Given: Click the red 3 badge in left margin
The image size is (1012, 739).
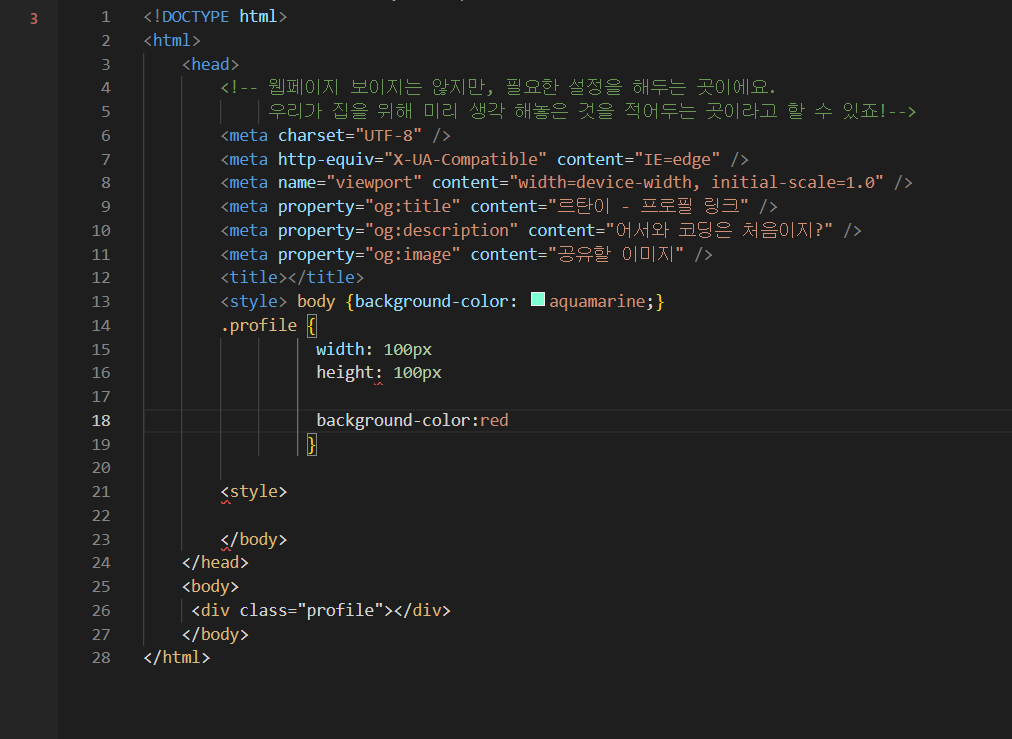Looking at the screenshot, I should tap(34, 19).
